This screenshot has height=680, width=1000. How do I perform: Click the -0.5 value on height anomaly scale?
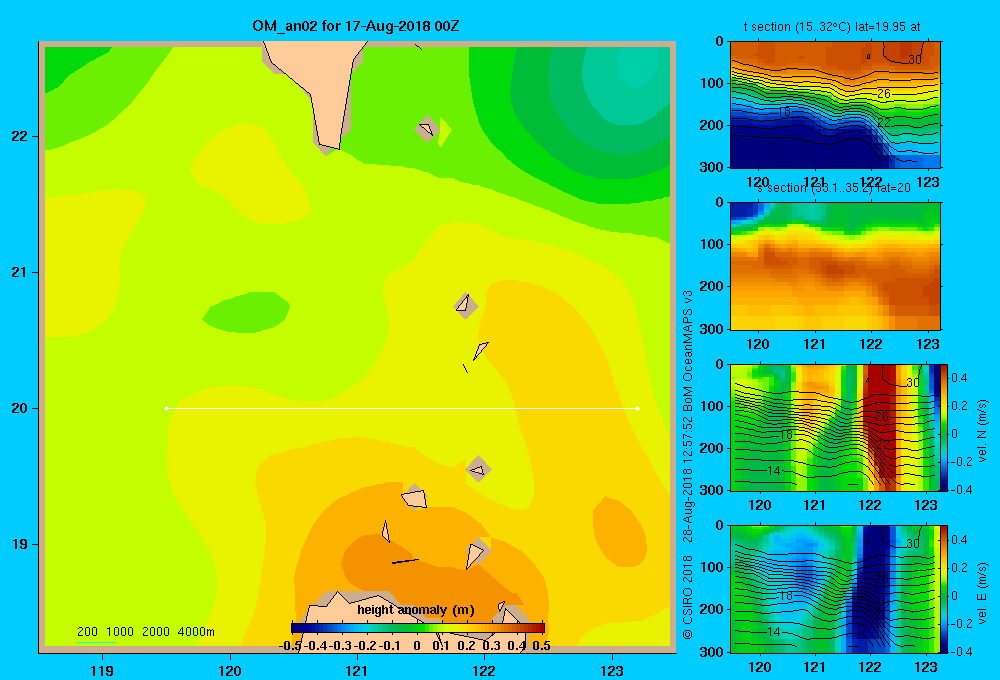click(290, 646)
